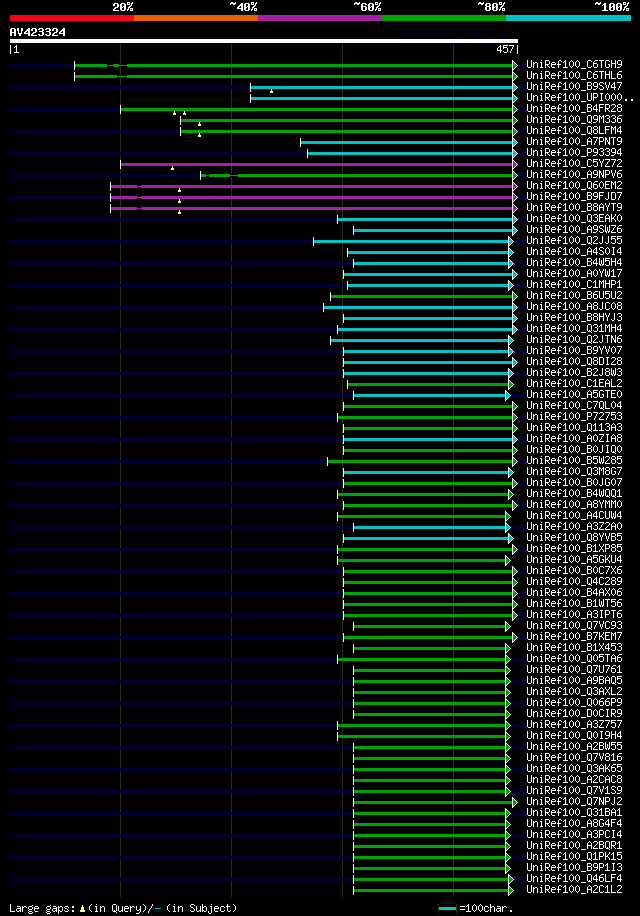Image resolution: width=640 pixels, height=916 pixels.
Task: Select the UniRef100_A8G4F4 label
Action: (574, 824)
